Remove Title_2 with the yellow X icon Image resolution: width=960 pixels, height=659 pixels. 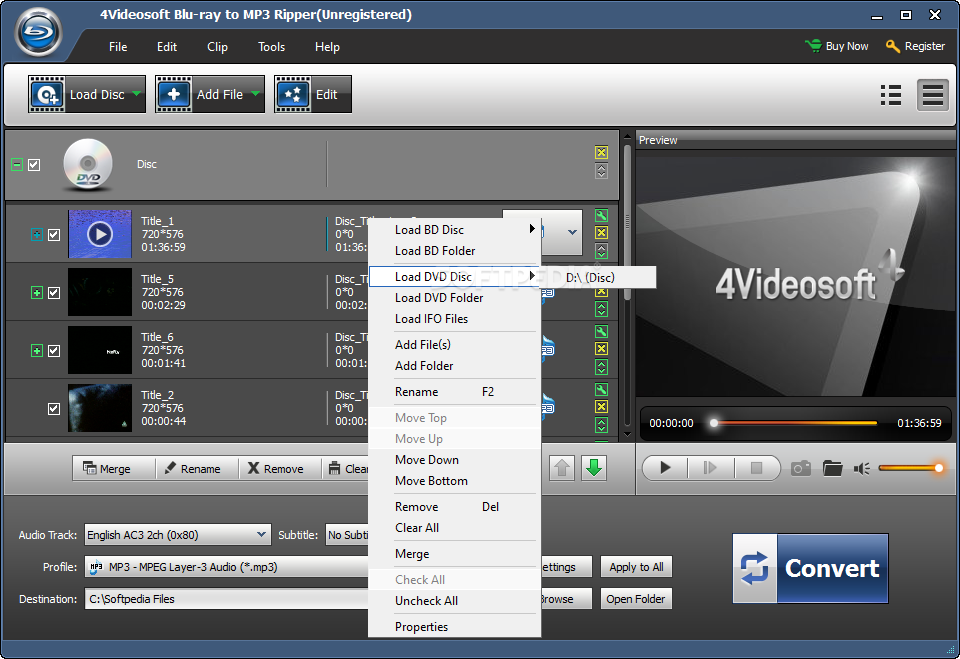(601, 407)
